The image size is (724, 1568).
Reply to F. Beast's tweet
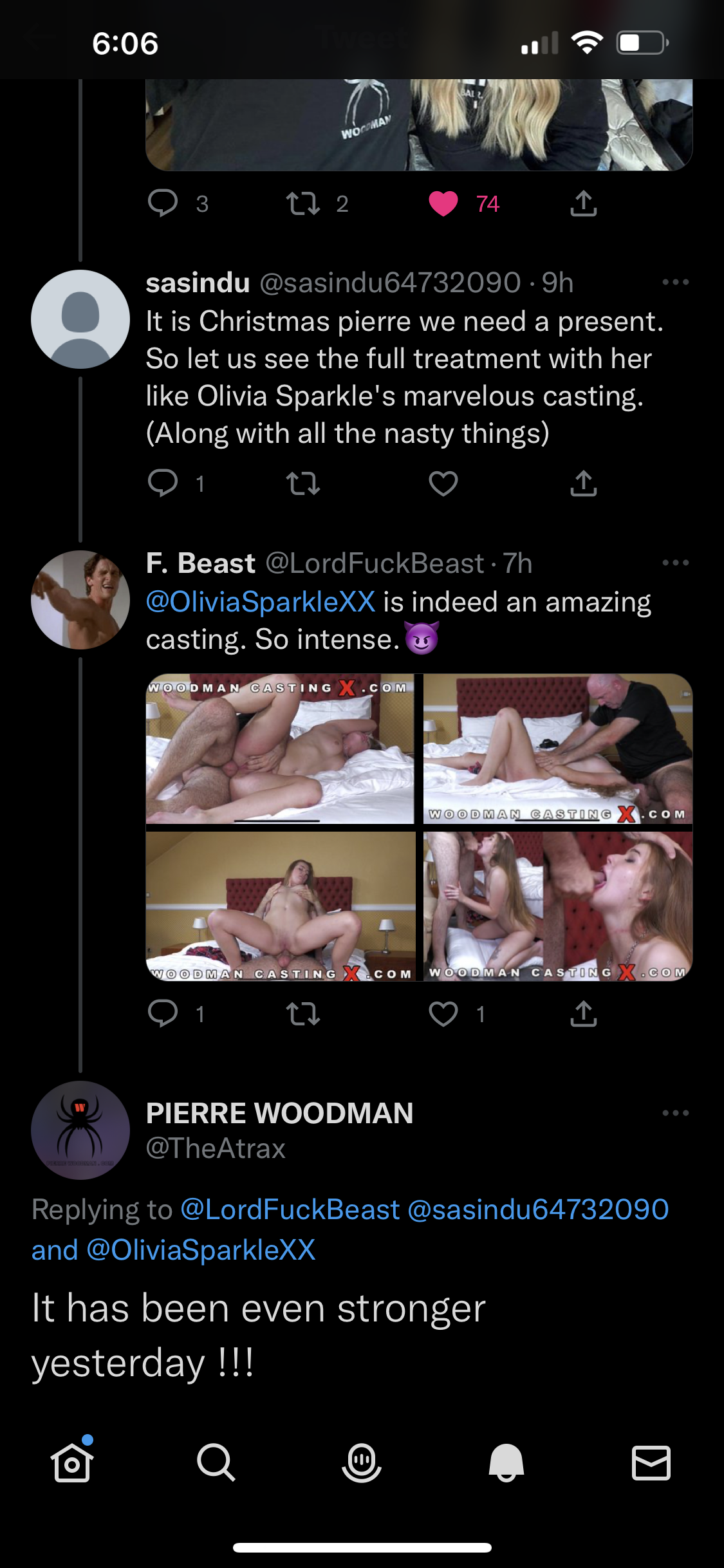tap(163, 1014)
